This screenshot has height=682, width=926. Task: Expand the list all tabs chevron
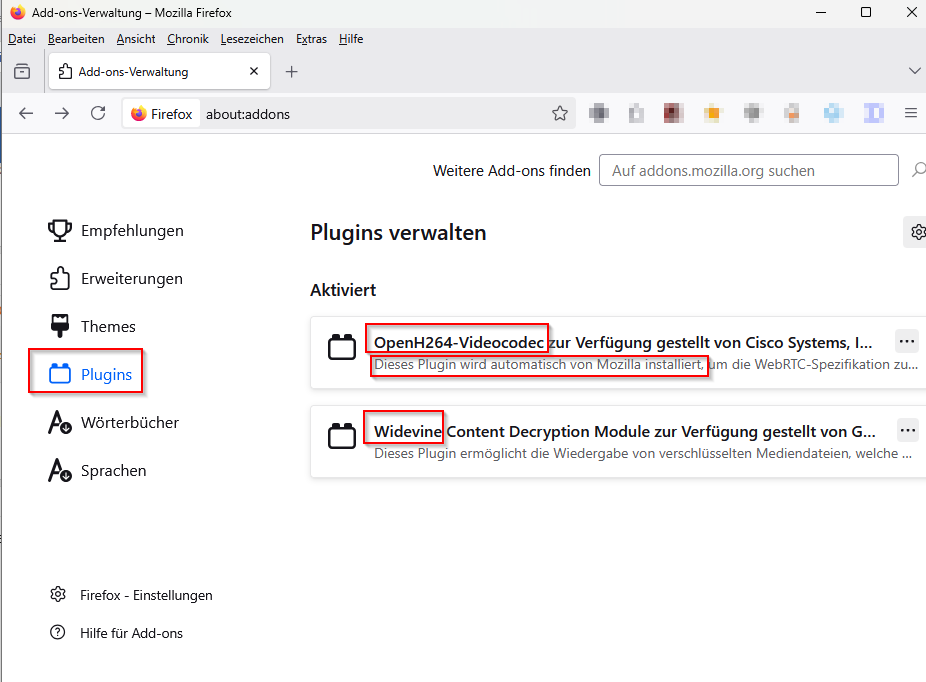coord(914,71)
